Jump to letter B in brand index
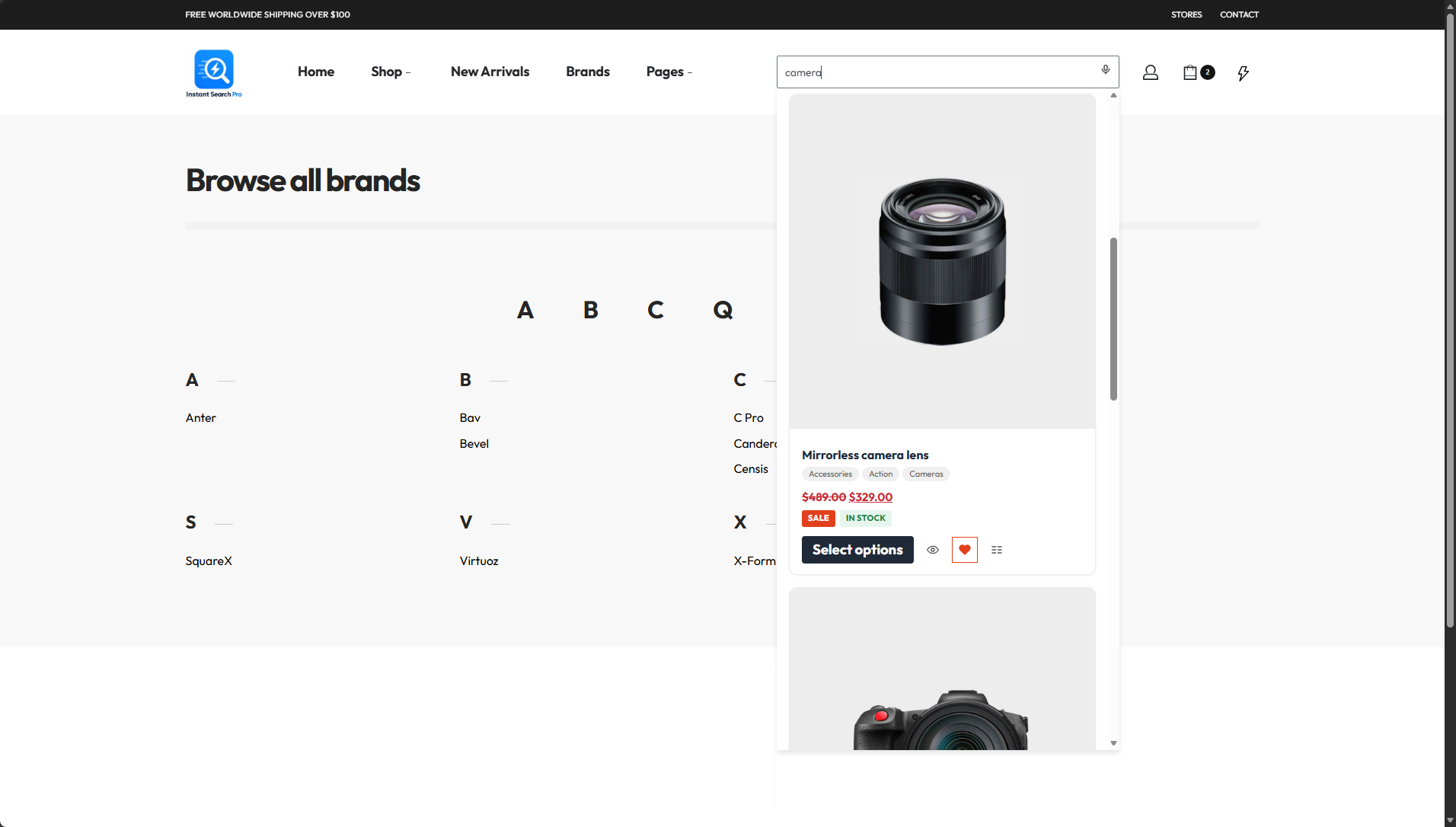 pos(591,310)
